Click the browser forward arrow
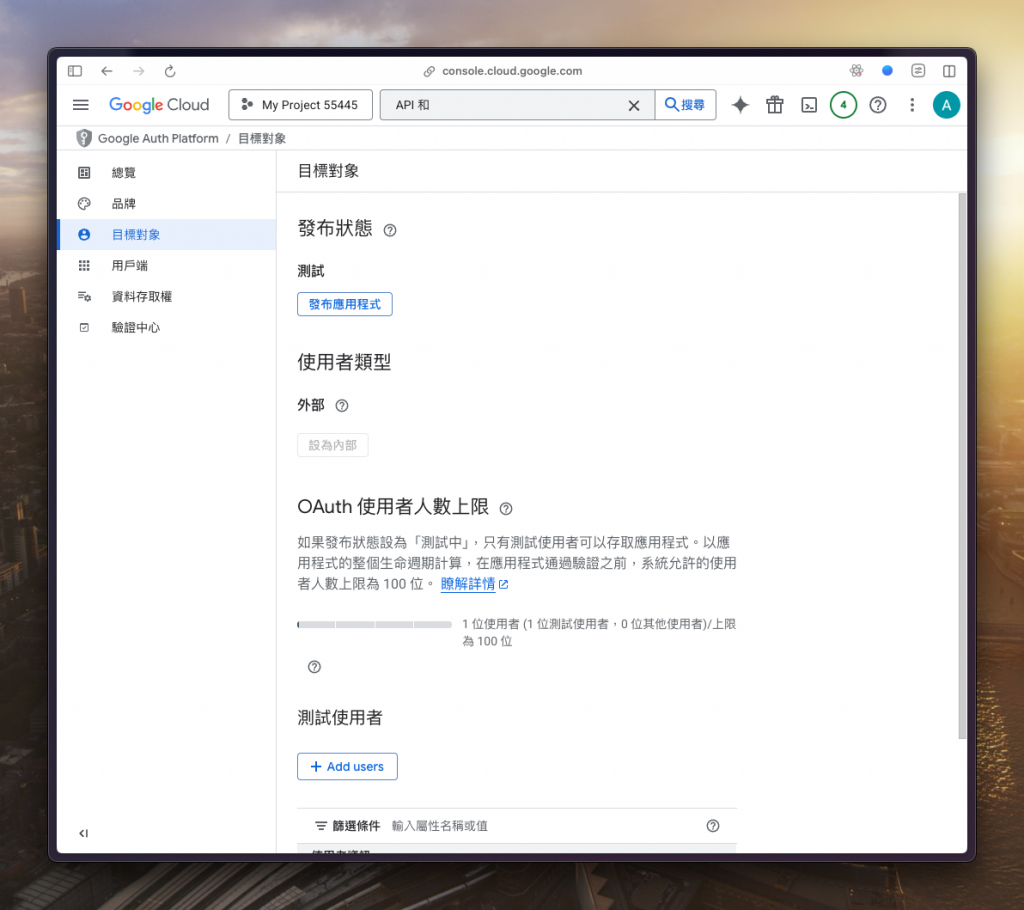Image resolution: width=1024 pixels, height=910 pixels. 138,71
